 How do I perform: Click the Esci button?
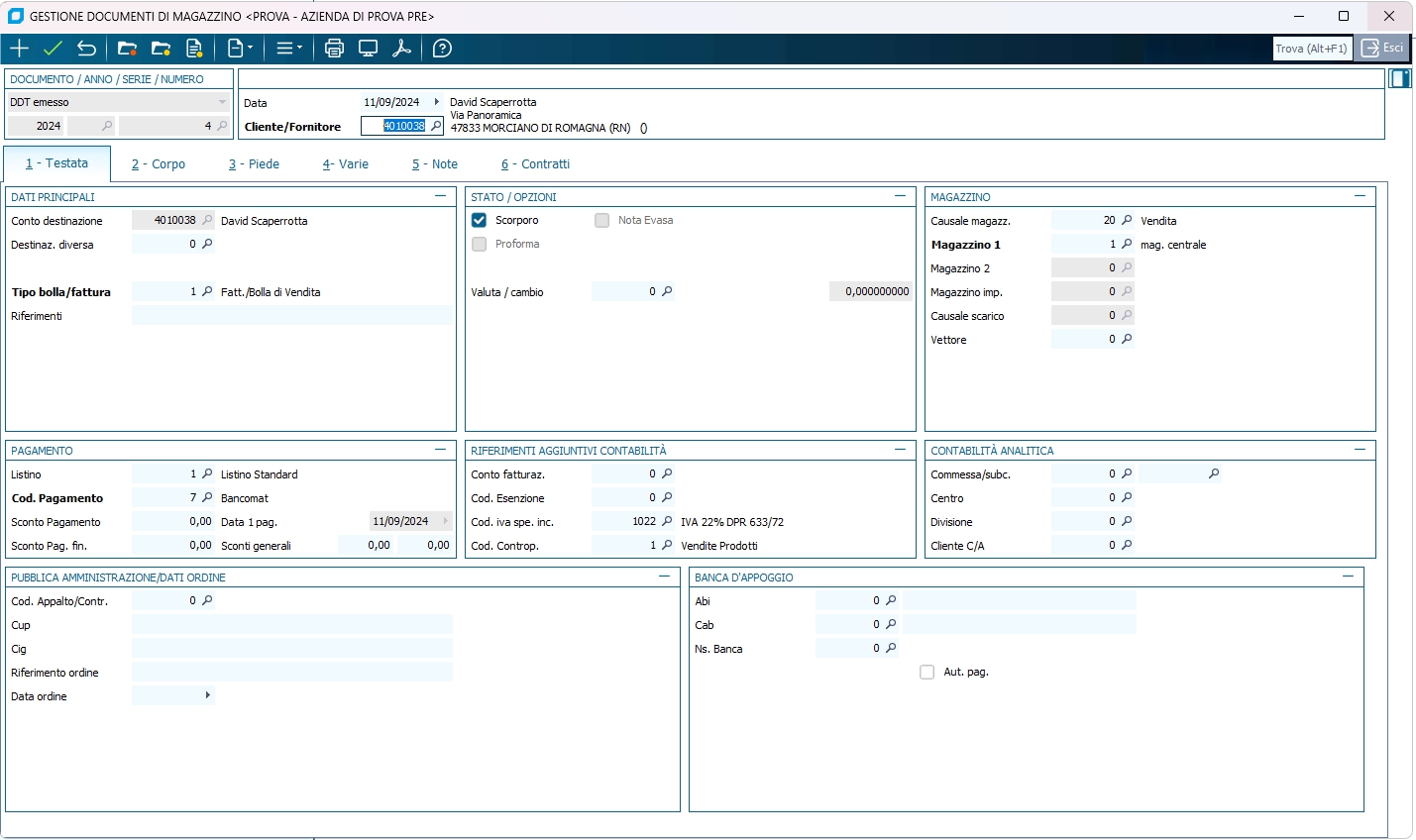(x=1382, y=49)
